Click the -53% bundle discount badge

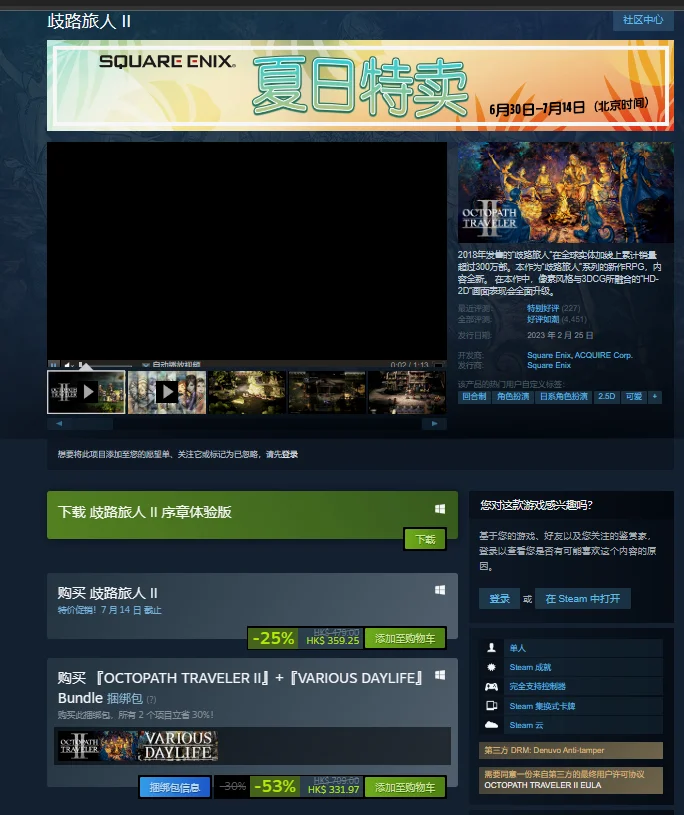[275, 787]
